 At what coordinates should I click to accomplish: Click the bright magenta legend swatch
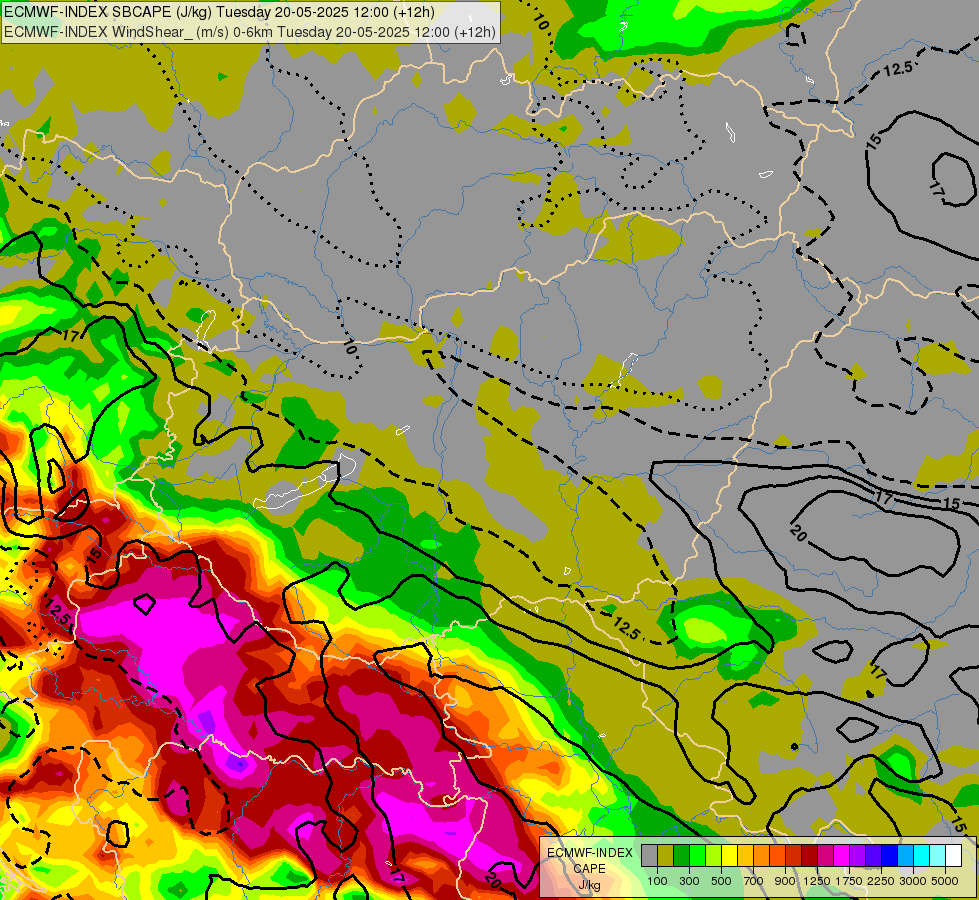click(x=842, y=856)
